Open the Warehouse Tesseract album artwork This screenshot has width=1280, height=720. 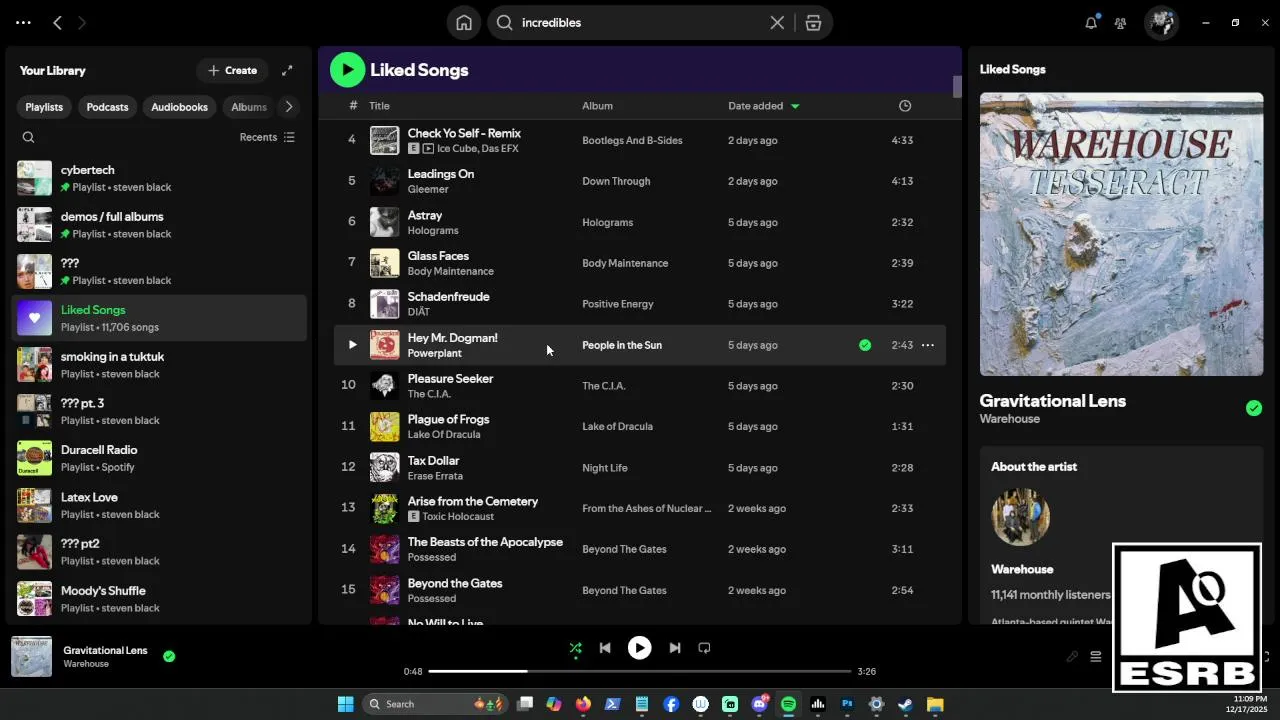pyautogui.click(x=1121, y=234)
